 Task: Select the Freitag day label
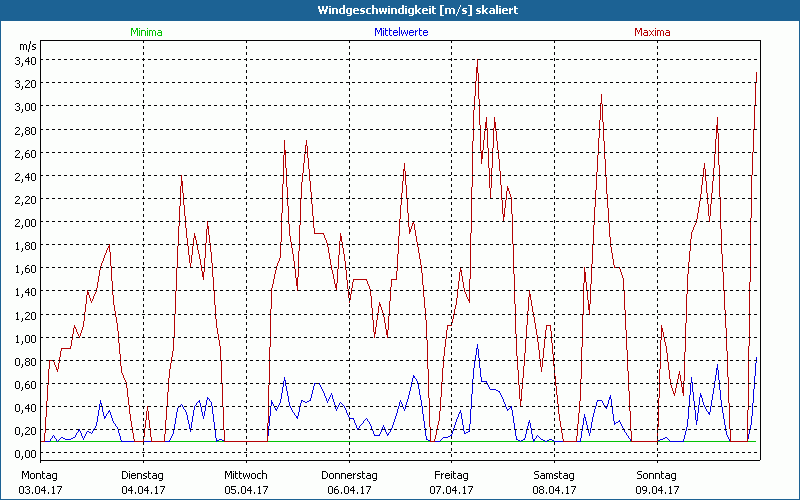[451, 475]
